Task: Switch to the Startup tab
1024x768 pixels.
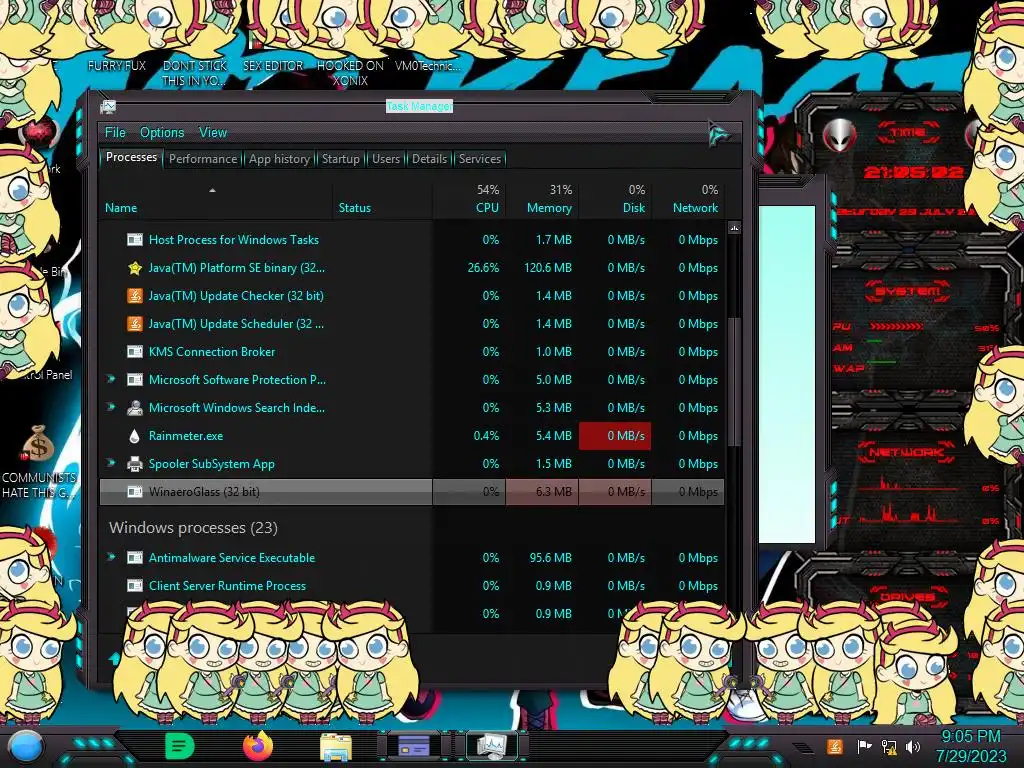Action: 340,159
